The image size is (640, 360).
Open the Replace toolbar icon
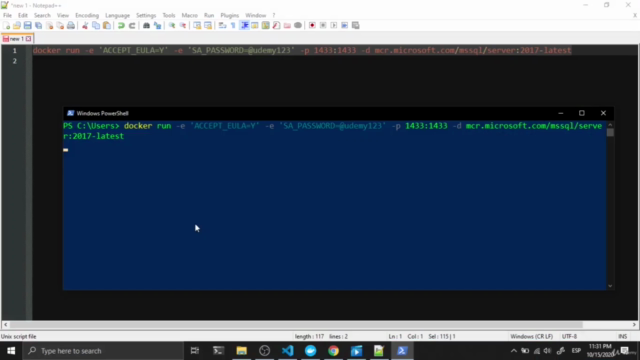(x=157, y=25)
